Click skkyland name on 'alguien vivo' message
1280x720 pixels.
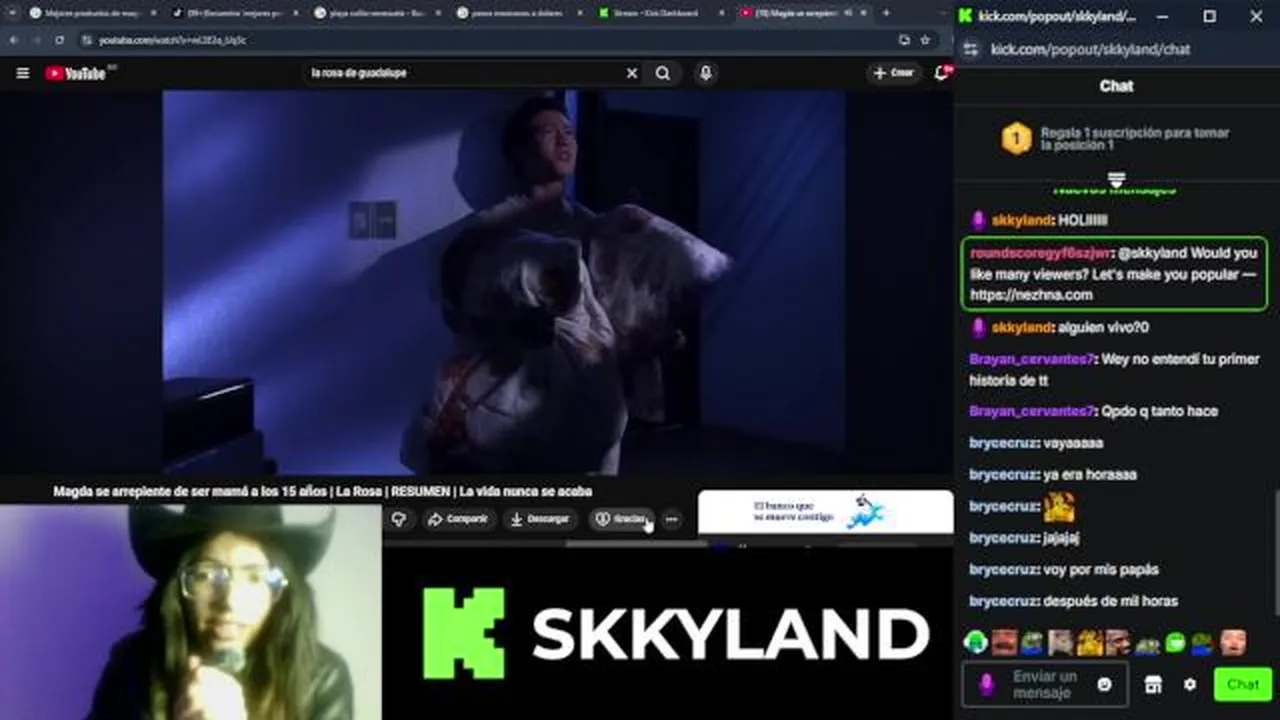tap(1021, 327)
